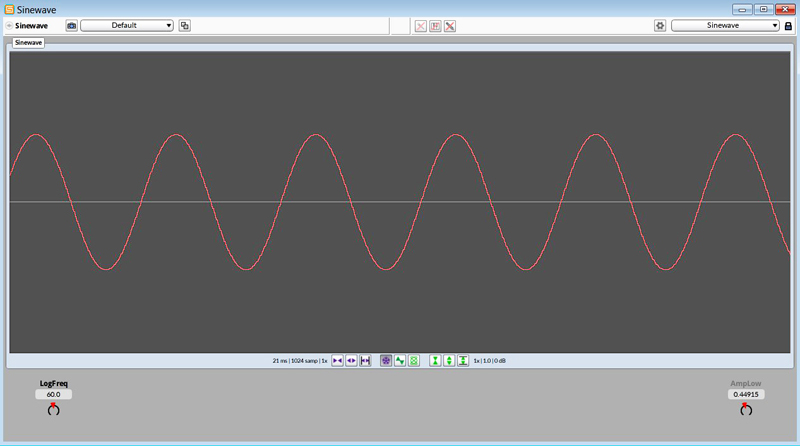The image size is (800, 446).
Task: Maximize the Sinewave window
Action: (763, 9)
